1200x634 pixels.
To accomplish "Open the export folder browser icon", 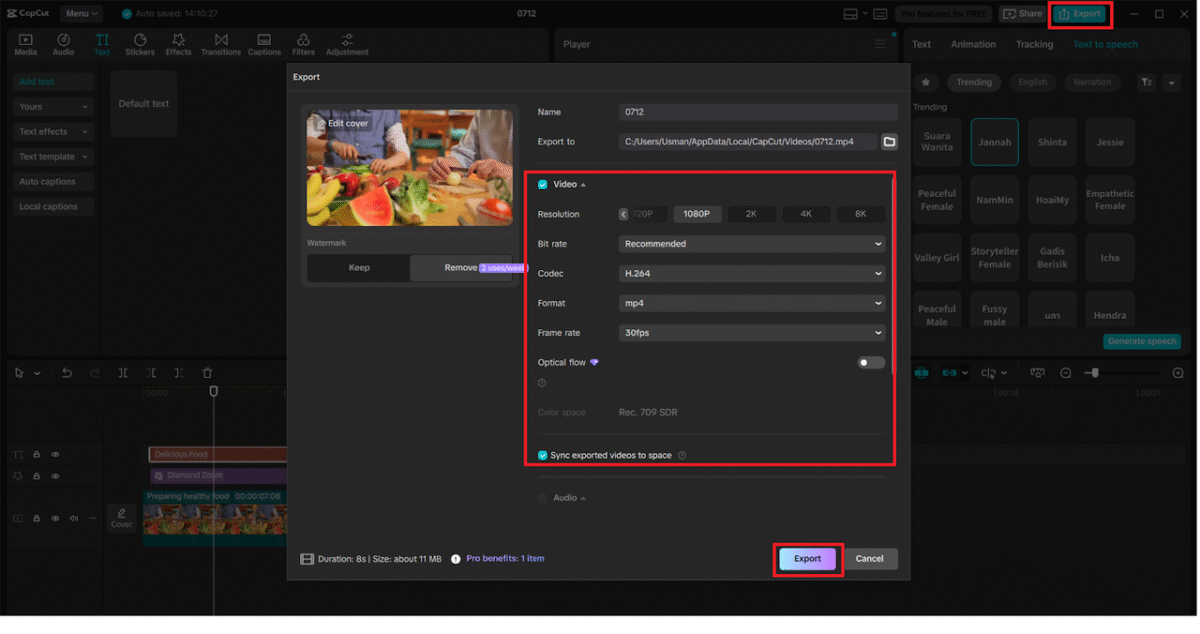I will tap(888, 142).
